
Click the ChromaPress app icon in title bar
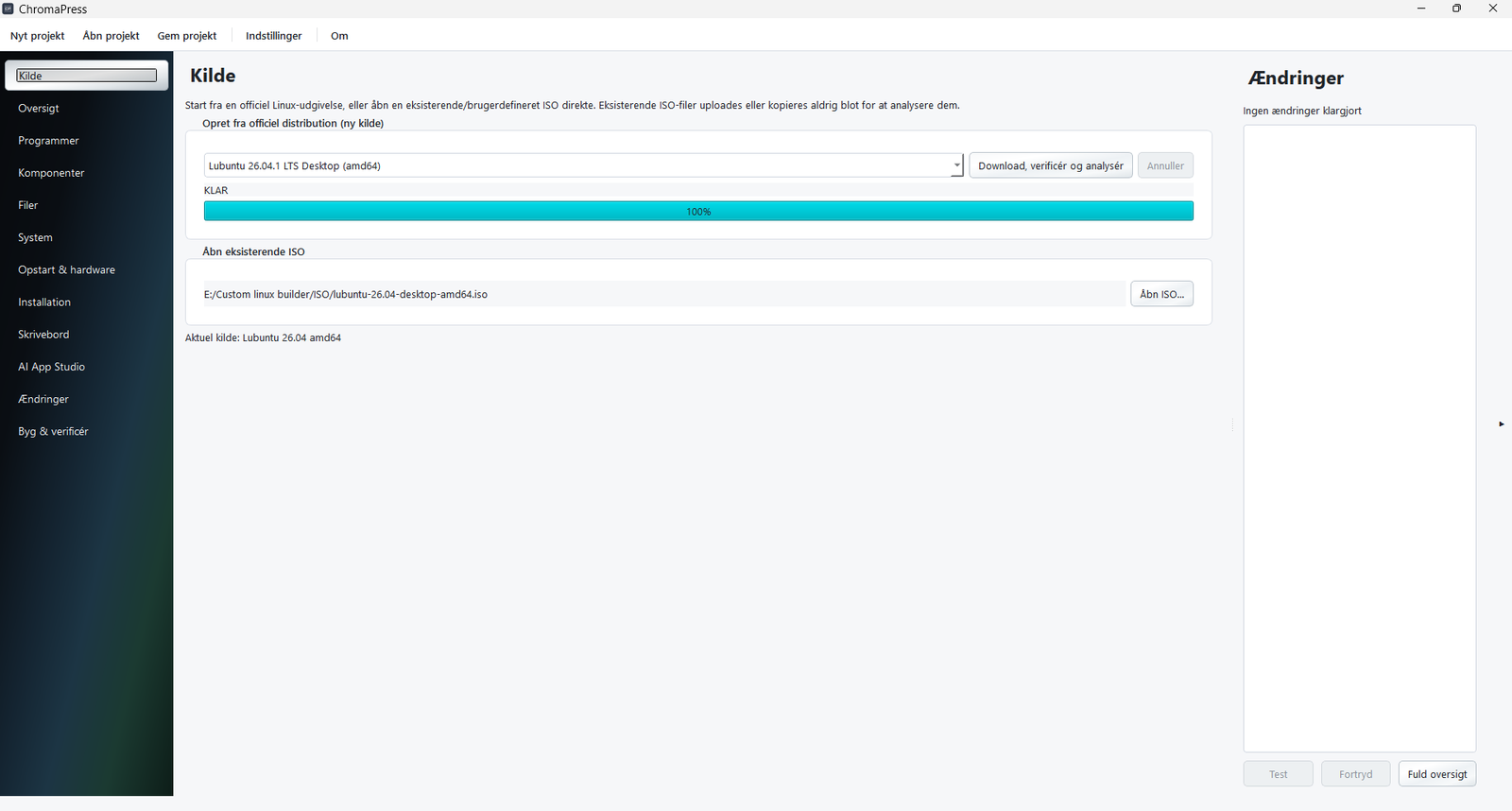point(8,9)
